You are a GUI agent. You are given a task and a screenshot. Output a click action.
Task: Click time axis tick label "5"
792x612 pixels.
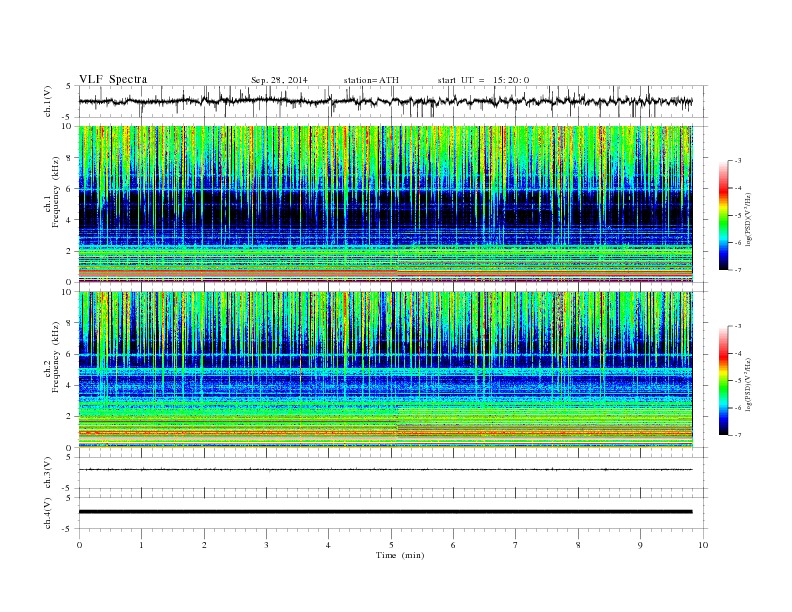(x=391, y=545)
